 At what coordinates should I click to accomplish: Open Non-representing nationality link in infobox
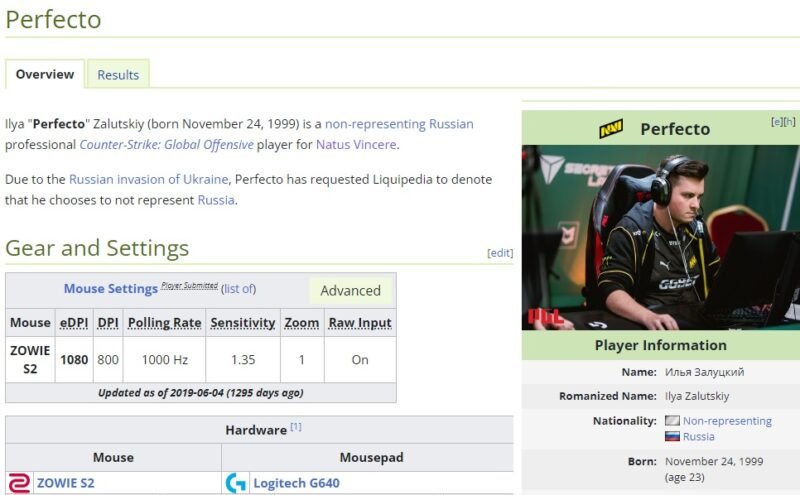pyautogui.click(x=727, y=421)
